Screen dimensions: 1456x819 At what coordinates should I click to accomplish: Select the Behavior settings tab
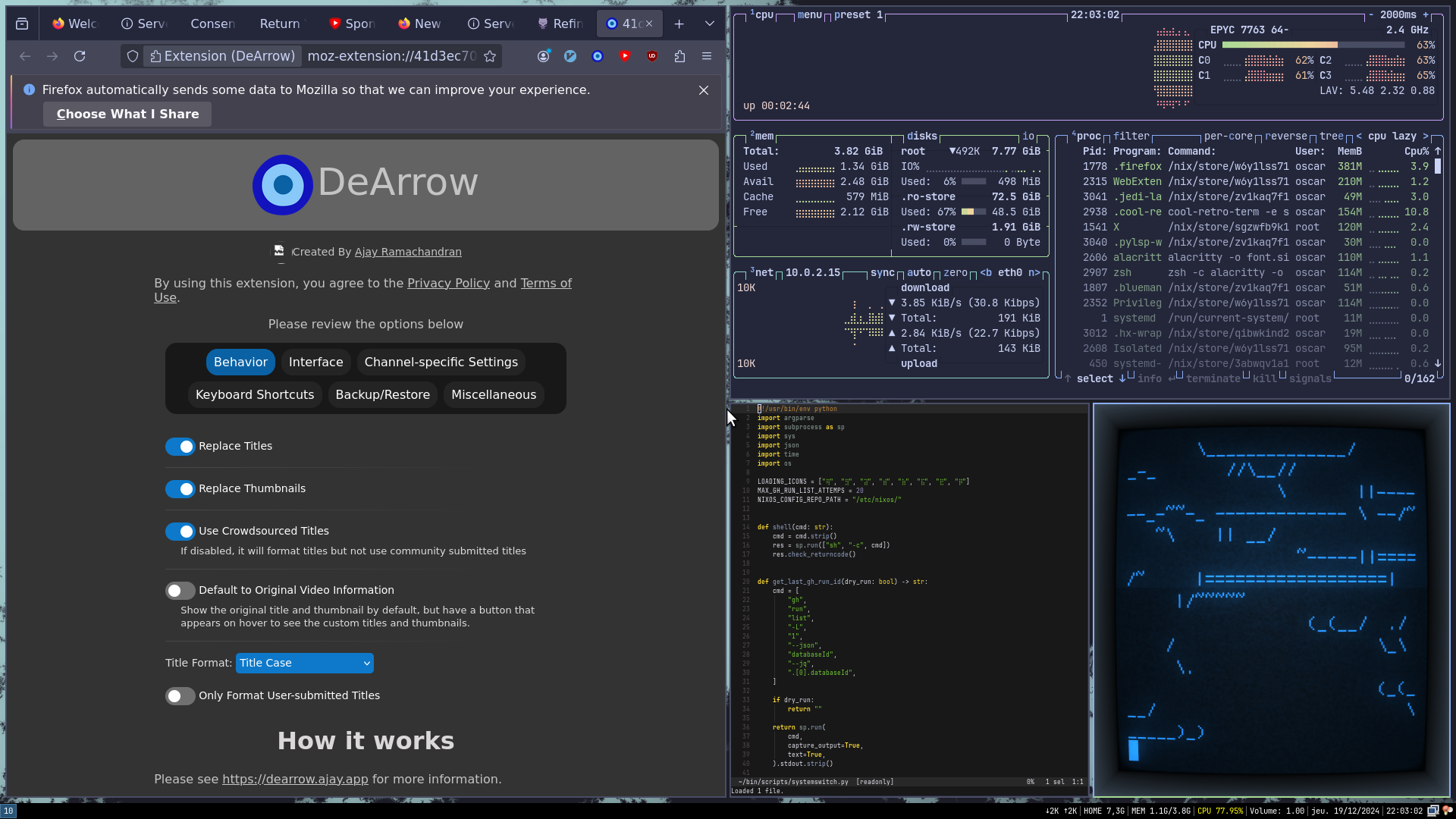240,362
